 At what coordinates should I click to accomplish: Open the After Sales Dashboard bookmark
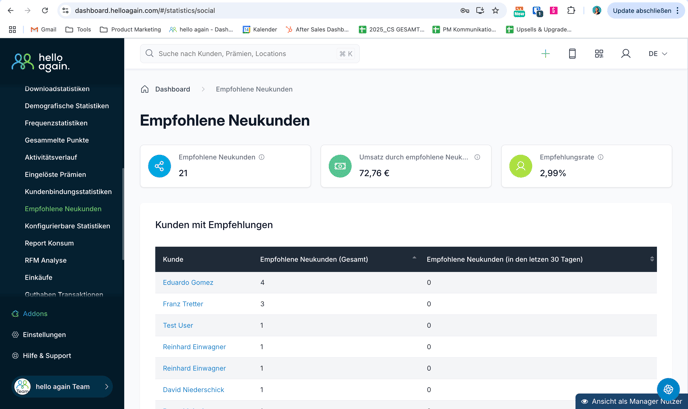point(317,29)
